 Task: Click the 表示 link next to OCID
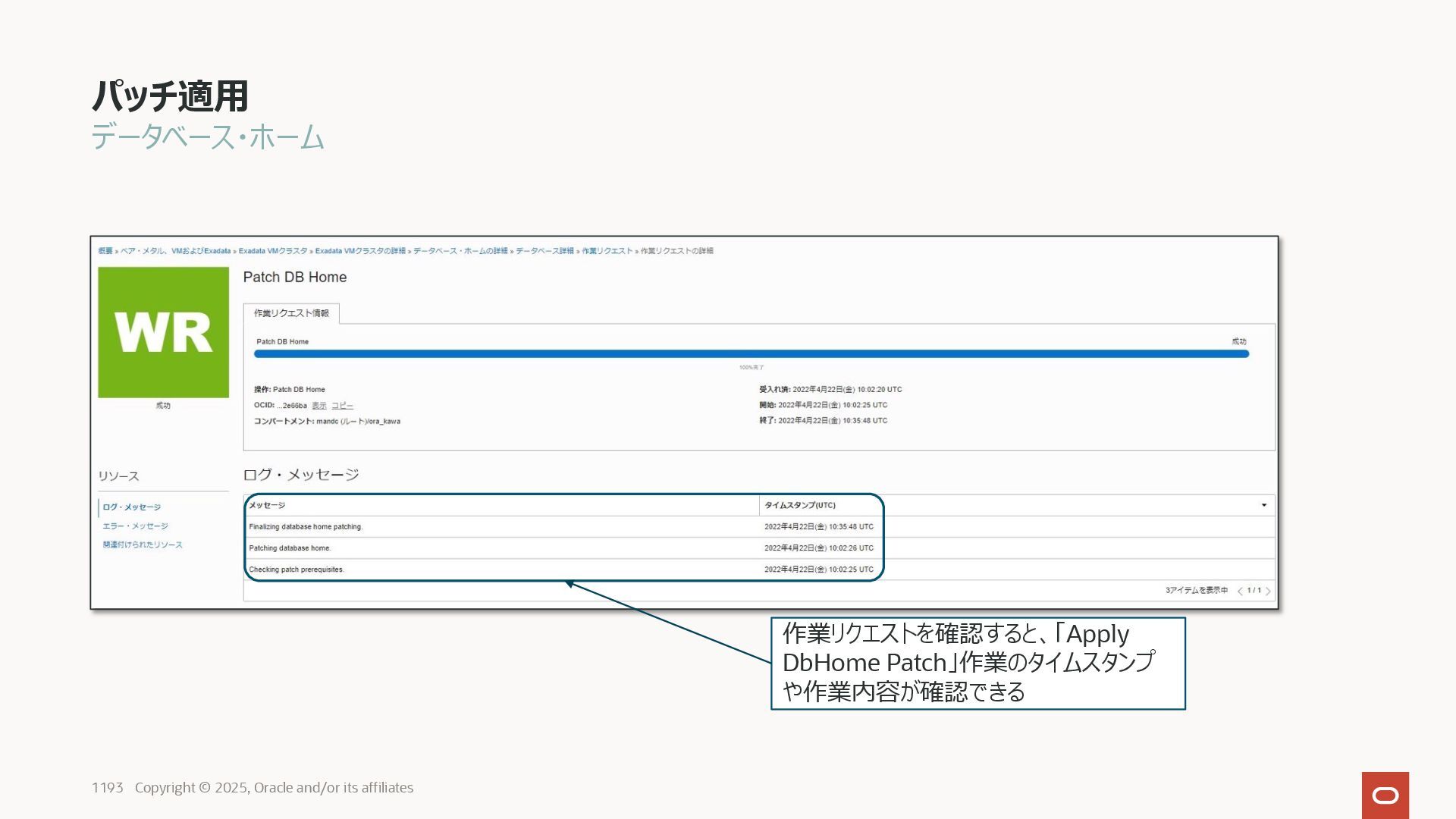coord(318,406)
